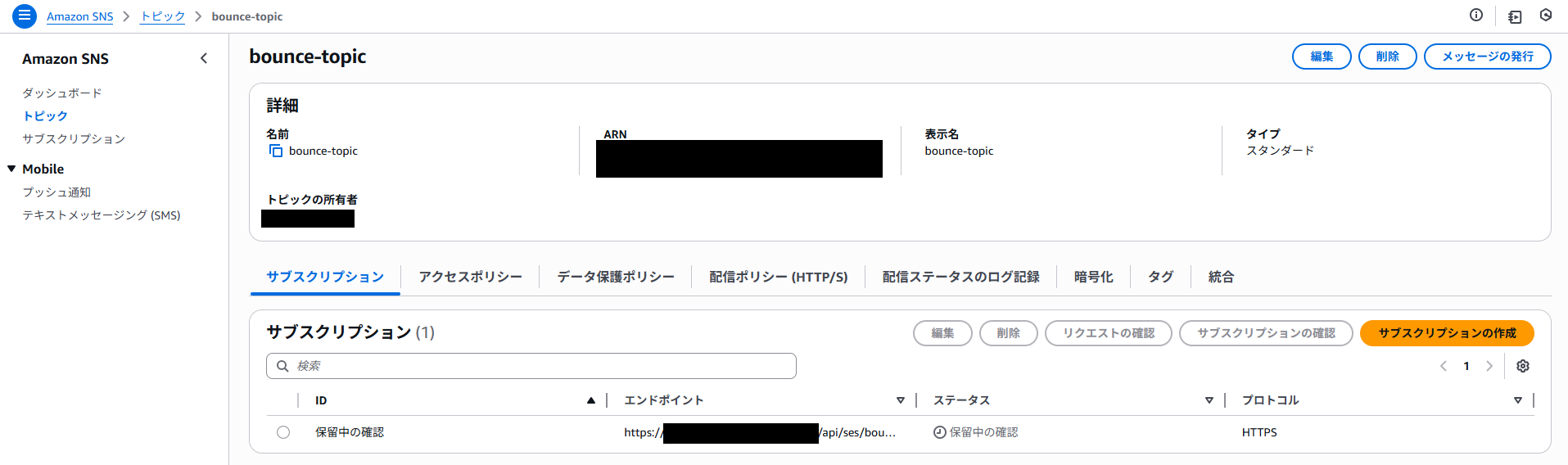The width and height of the screenshot is (1568, 465).
Task: Open the 暗号化 tab
Action: 1093,277
